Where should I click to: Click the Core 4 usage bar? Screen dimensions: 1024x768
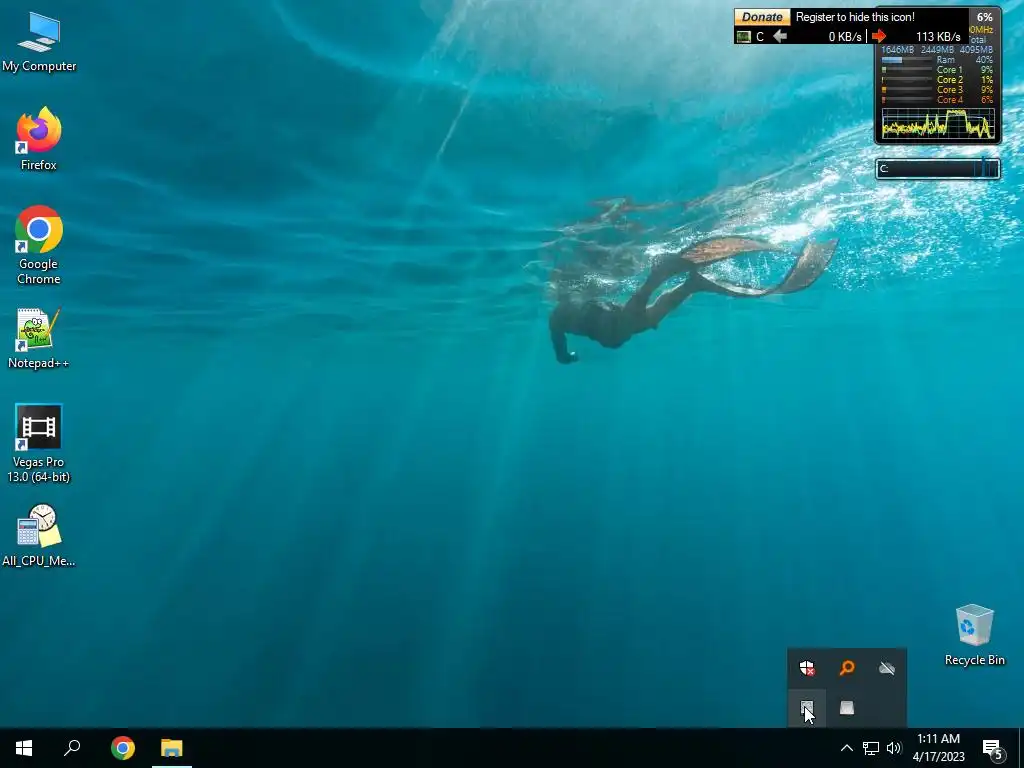[x=906, y=100]
